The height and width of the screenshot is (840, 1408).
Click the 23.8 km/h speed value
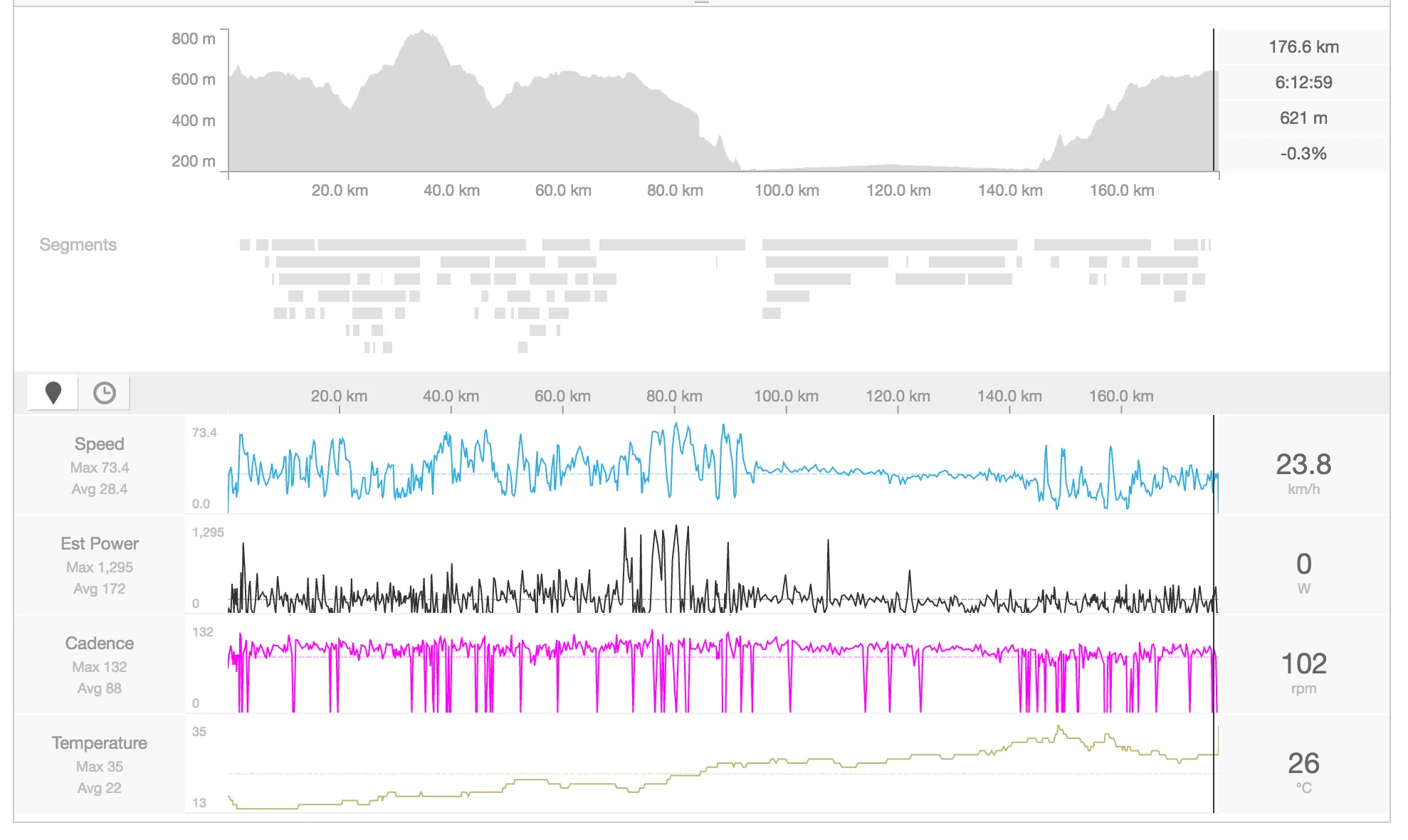click(x=1303, y=465)
